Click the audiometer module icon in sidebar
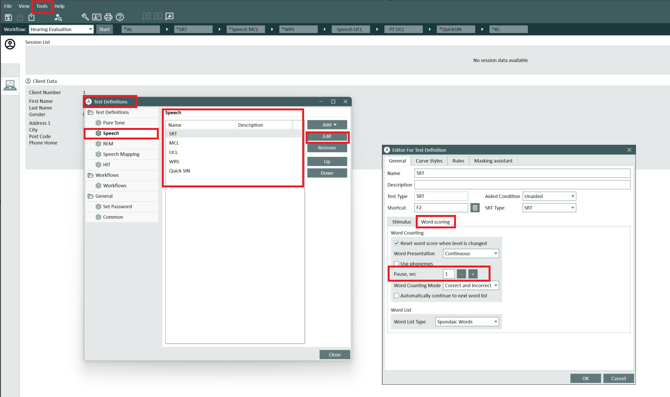Image resolution: width=670 pixels, height=397 pixels. click(x=10, y=85)
